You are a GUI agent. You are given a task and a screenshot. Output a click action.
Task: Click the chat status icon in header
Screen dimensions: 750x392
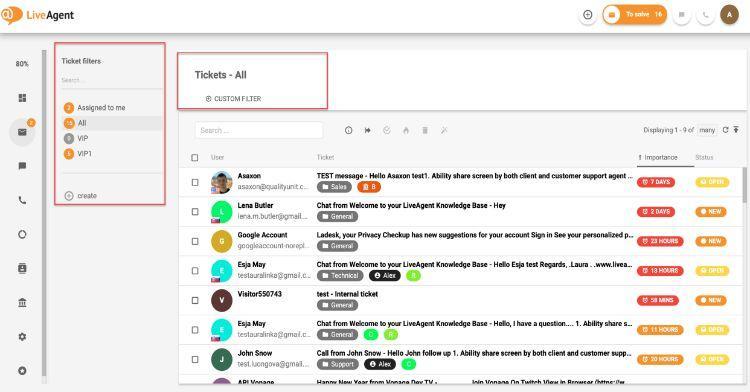click(x=682, y=15)
